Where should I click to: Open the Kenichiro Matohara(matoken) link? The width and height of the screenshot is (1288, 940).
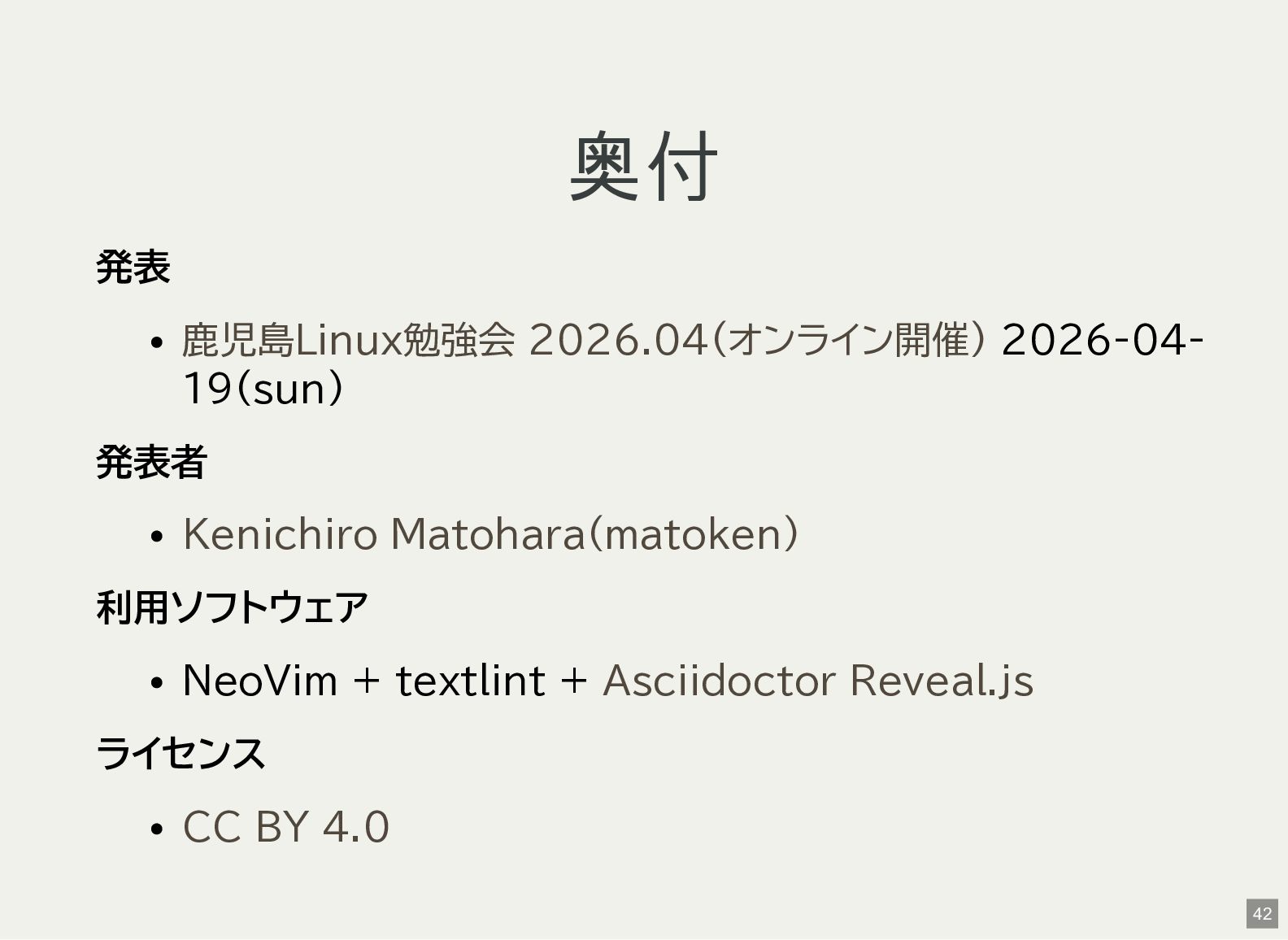click(x=490, y=534)
